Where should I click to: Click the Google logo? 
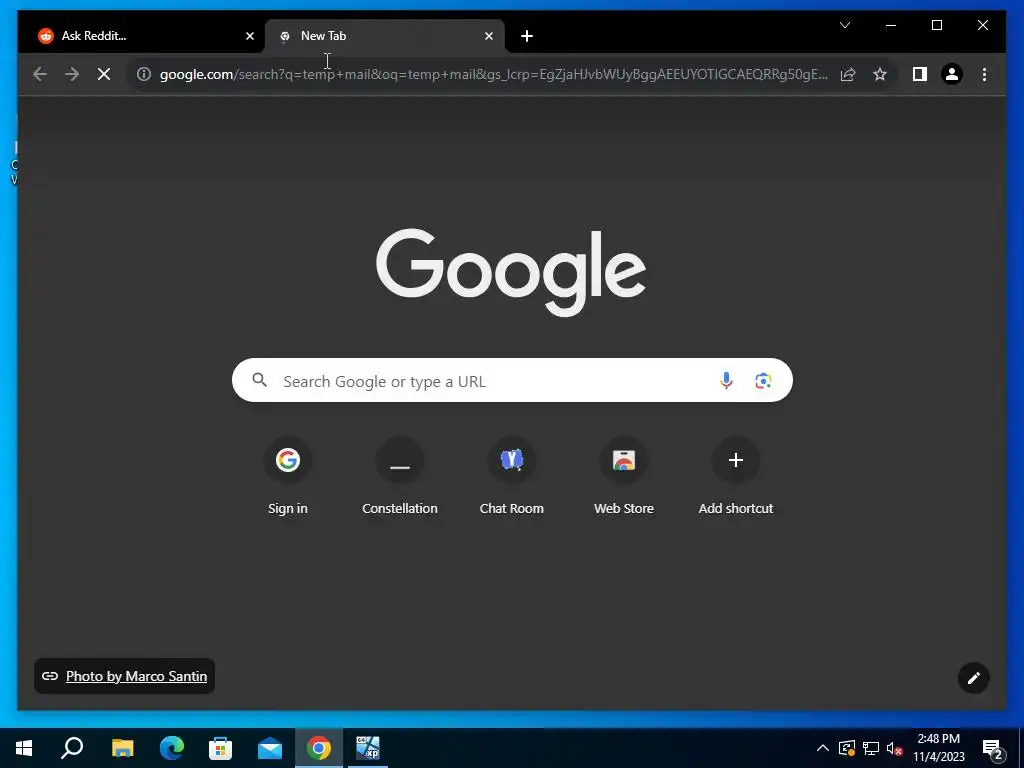tap(511, 272)
